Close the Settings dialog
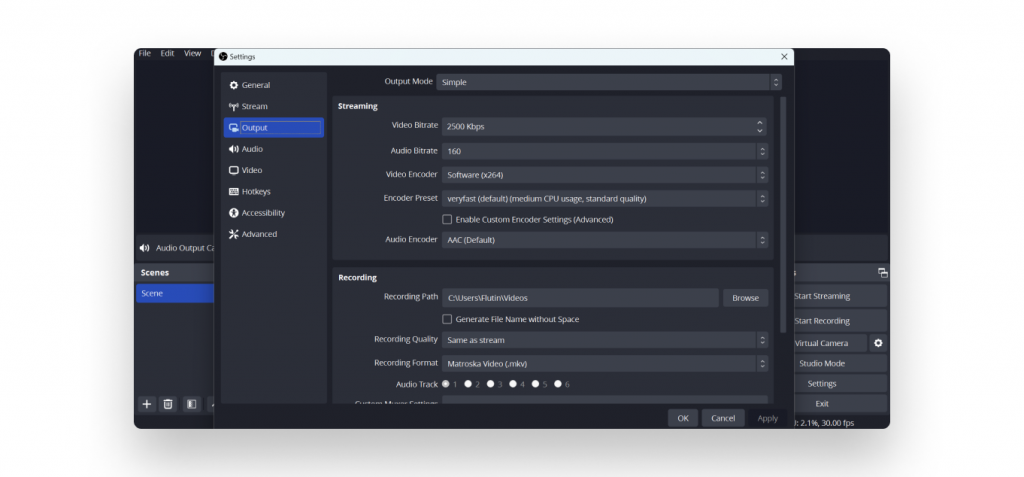 point(784,57)
